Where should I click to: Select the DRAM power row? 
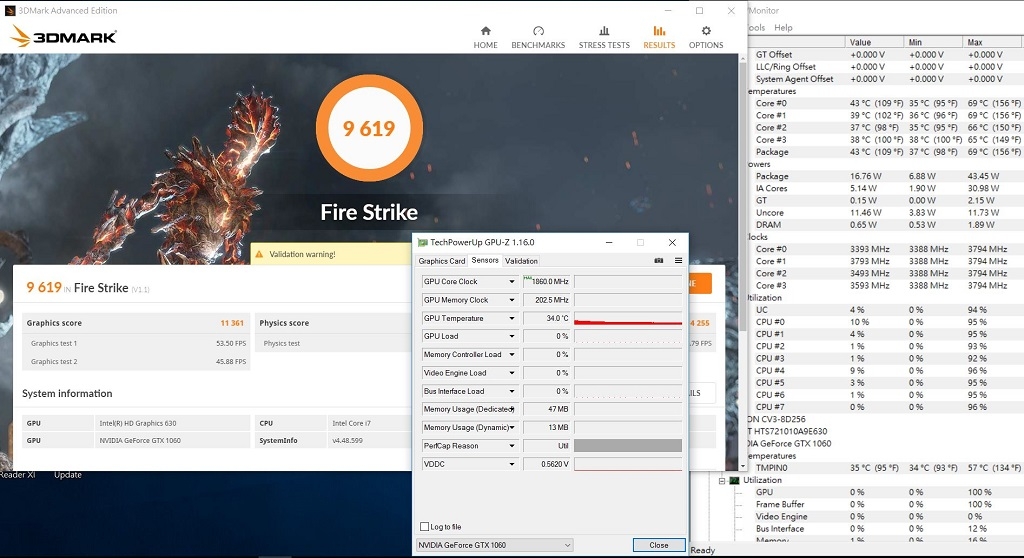click(x=885, y=225)
